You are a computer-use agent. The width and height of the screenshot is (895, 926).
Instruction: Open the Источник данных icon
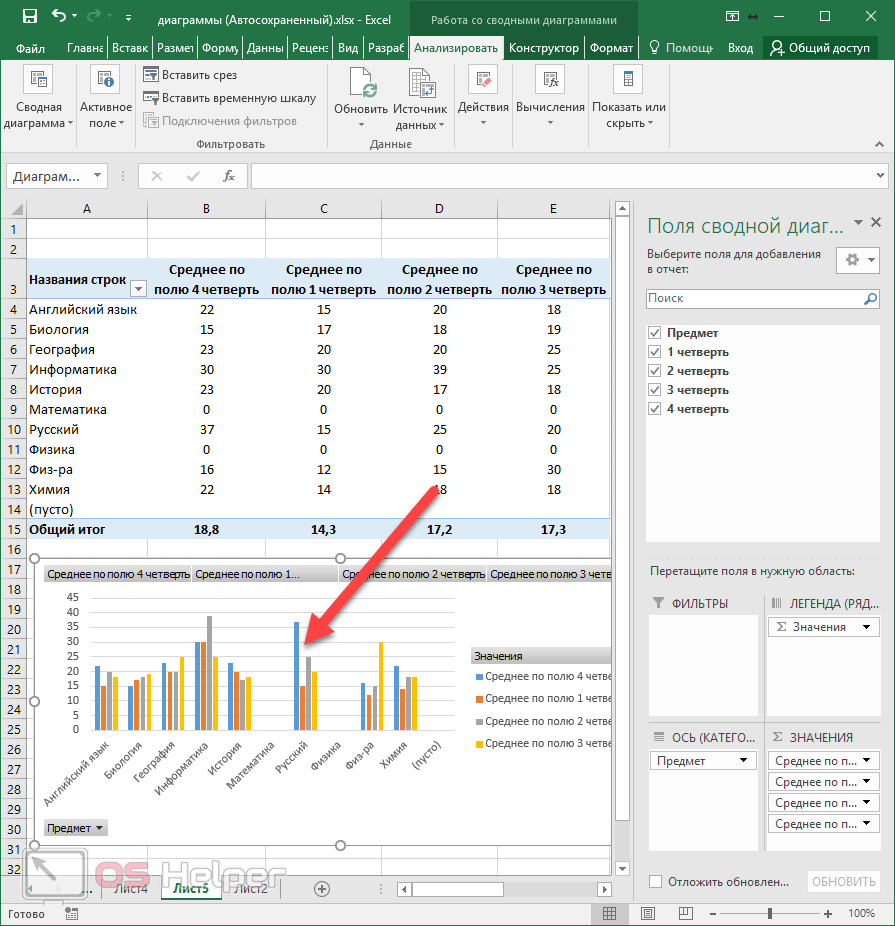point(420,83)
